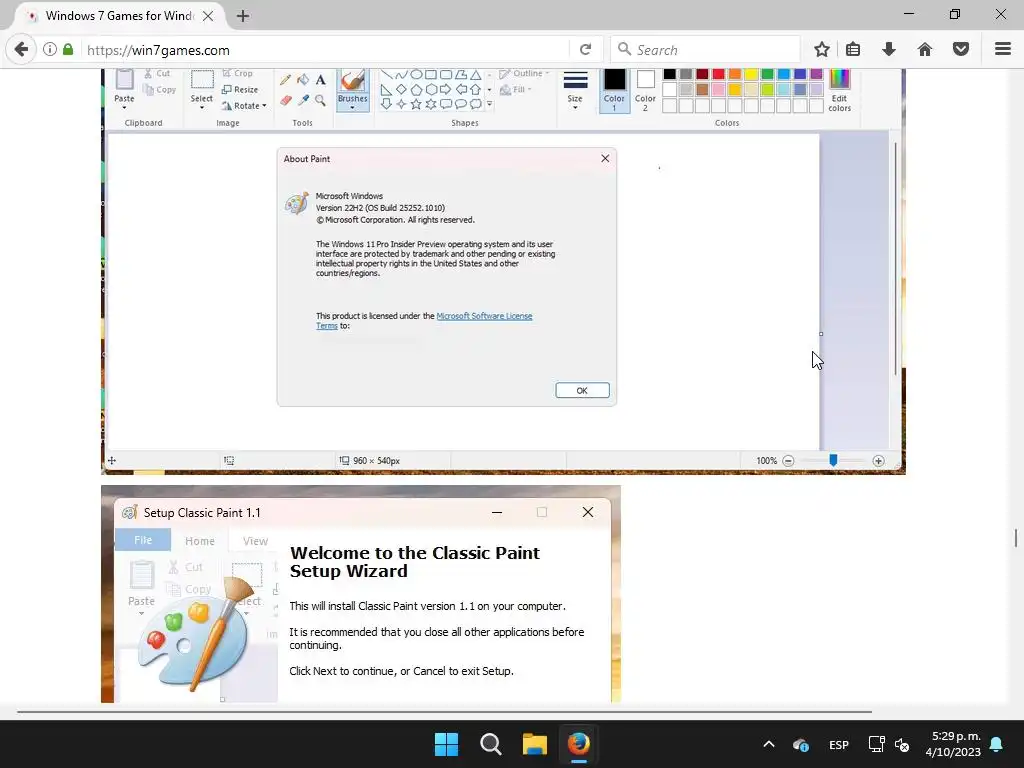Select the Magnifier tool in Paint
Image resolution: width=1024 pixels, height=768 pixels.
point(320,100)
